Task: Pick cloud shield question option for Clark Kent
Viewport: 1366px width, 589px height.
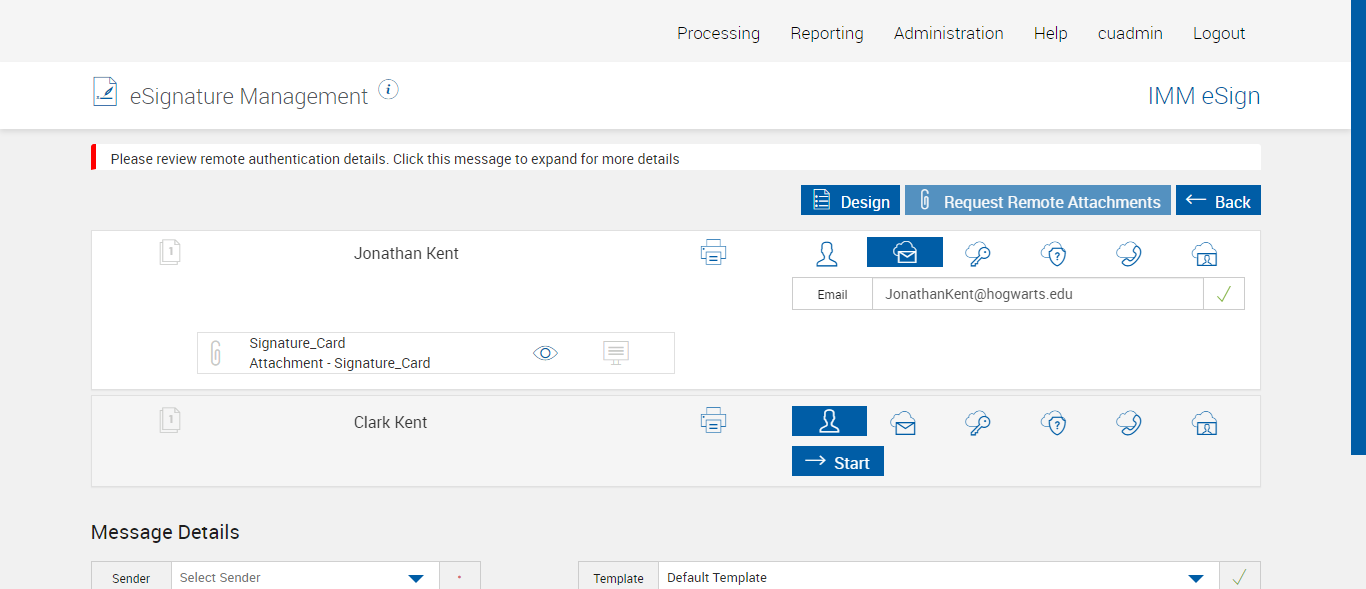Action: pos(1054,423)
